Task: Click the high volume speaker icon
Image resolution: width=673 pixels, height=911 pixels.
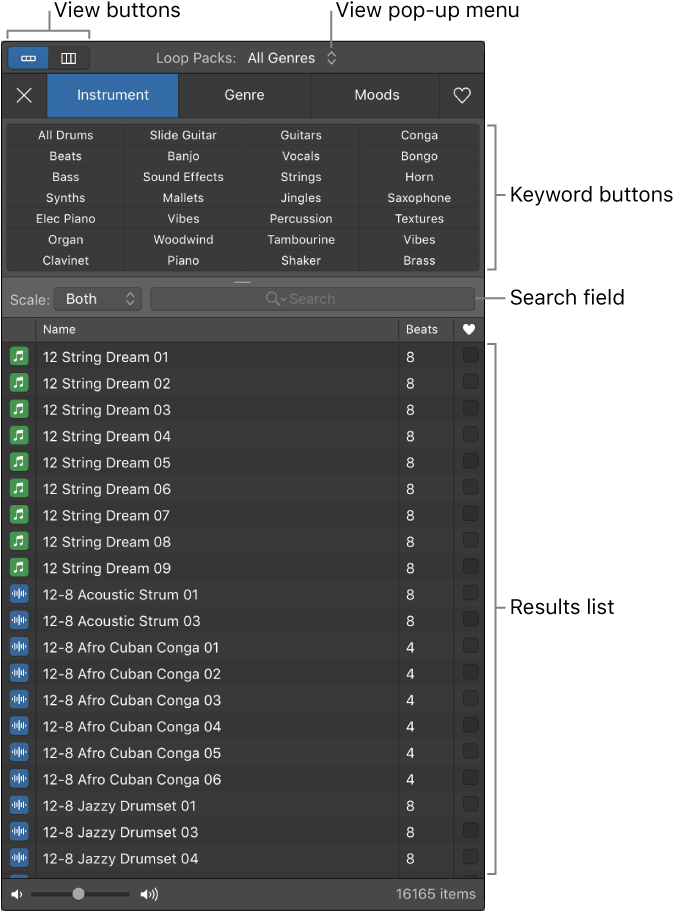Action: pos(149,894)
